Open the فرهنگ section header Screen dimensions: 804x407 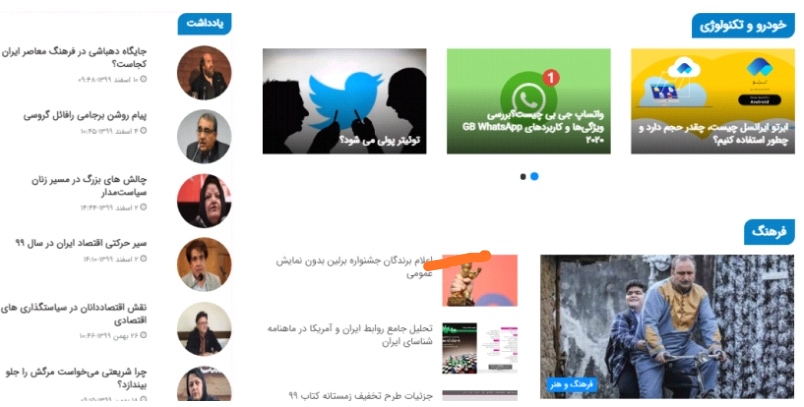click(x=769, y=232)
